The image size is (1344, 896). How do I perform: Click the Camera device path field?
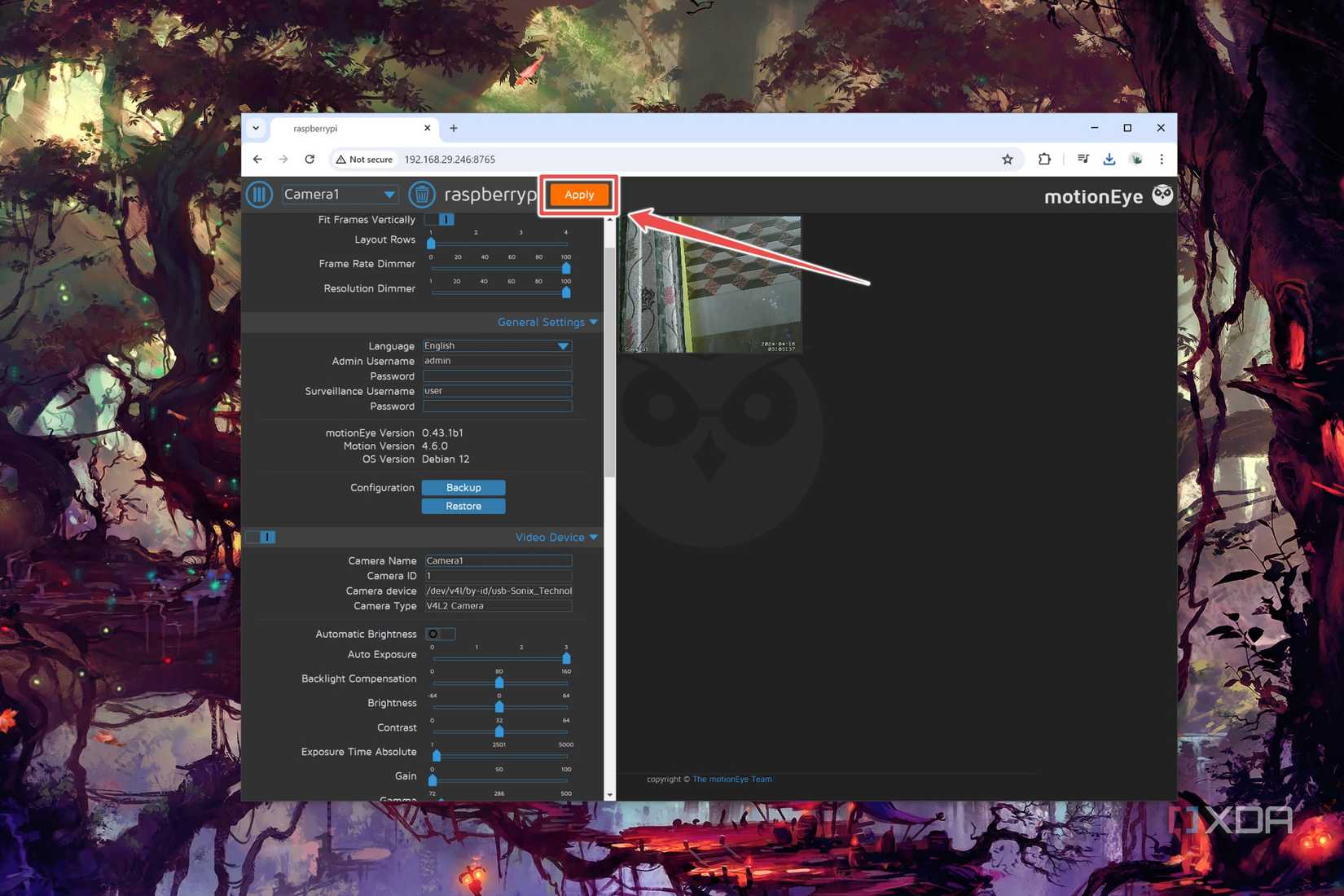coord(499,591)
